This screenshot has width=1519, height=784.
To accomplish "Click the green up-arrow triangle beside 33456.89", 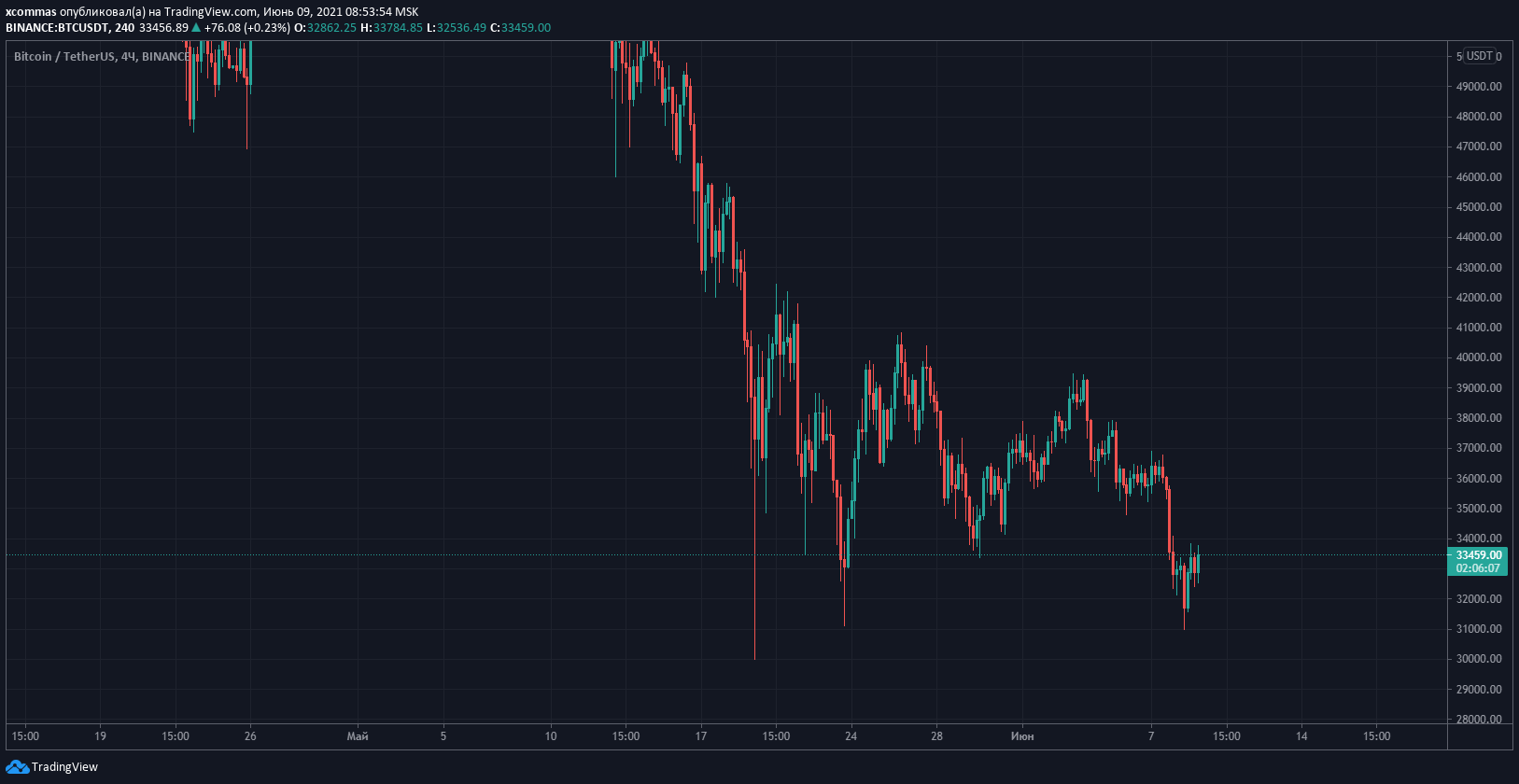I will tap(196, 28).
